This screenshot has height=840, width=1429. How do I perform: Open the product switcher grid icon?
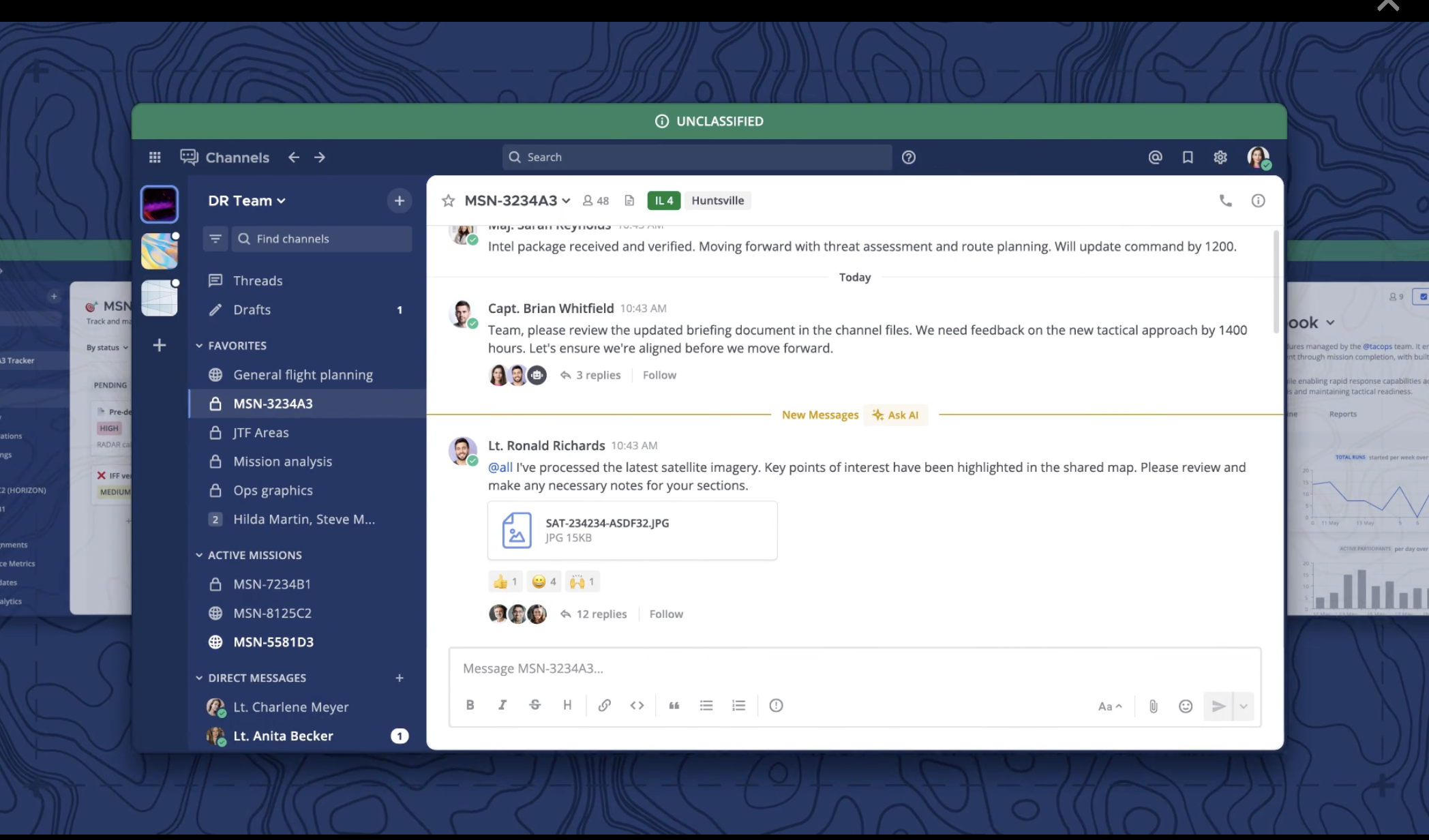155,157
